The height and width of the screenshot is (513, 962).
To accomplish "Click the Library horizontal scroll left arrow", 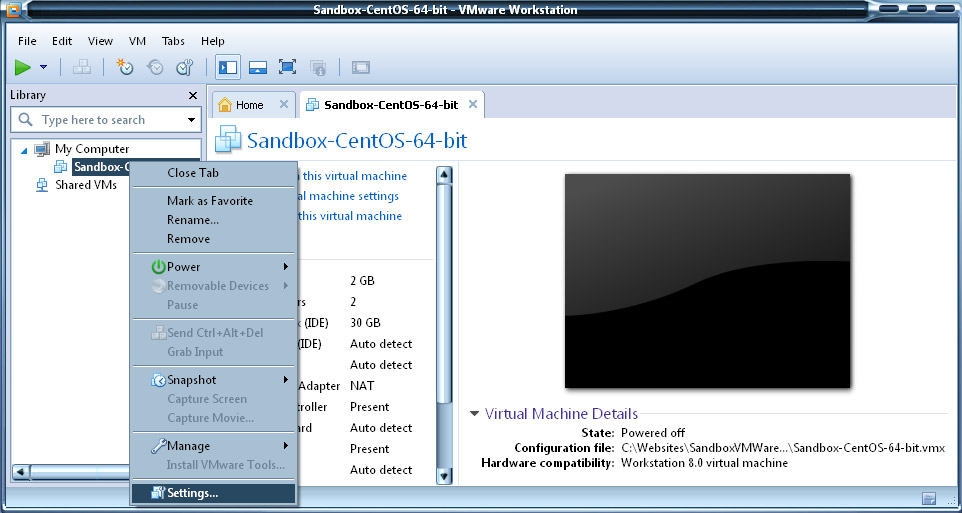I will coord(20,472).
